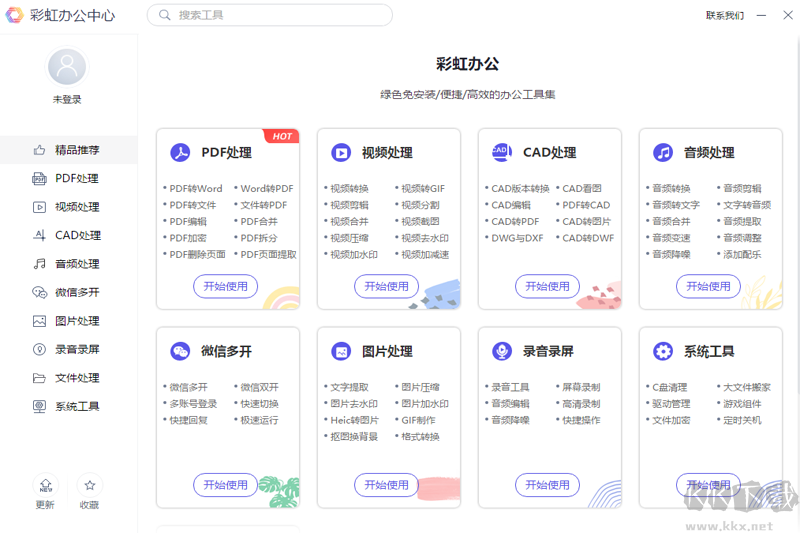
Task: Choose the PDF转Word tool
Action: (x=196, y=189)
